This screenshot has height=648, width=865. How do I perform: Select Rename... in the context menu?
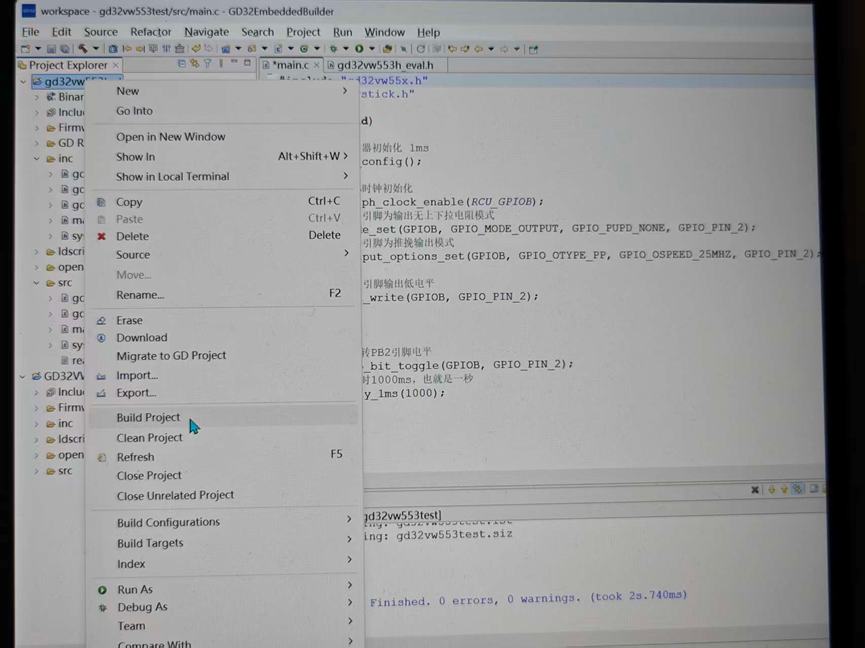tap(140, 295)
